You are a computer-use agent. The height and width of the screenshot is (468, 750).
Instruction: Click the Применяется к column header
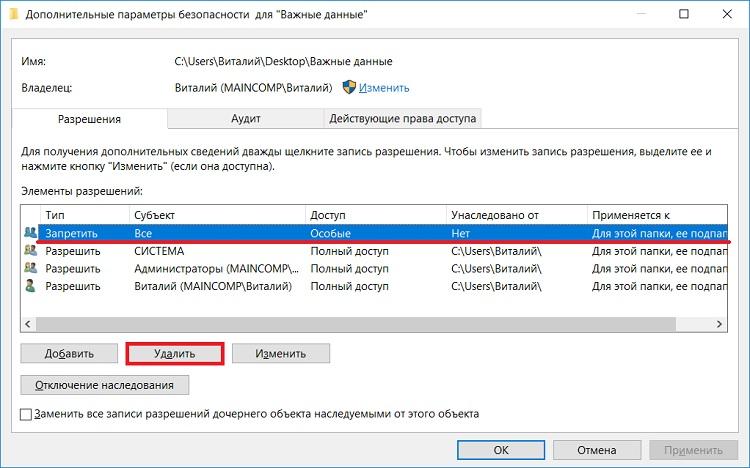(x=657, y=215)
